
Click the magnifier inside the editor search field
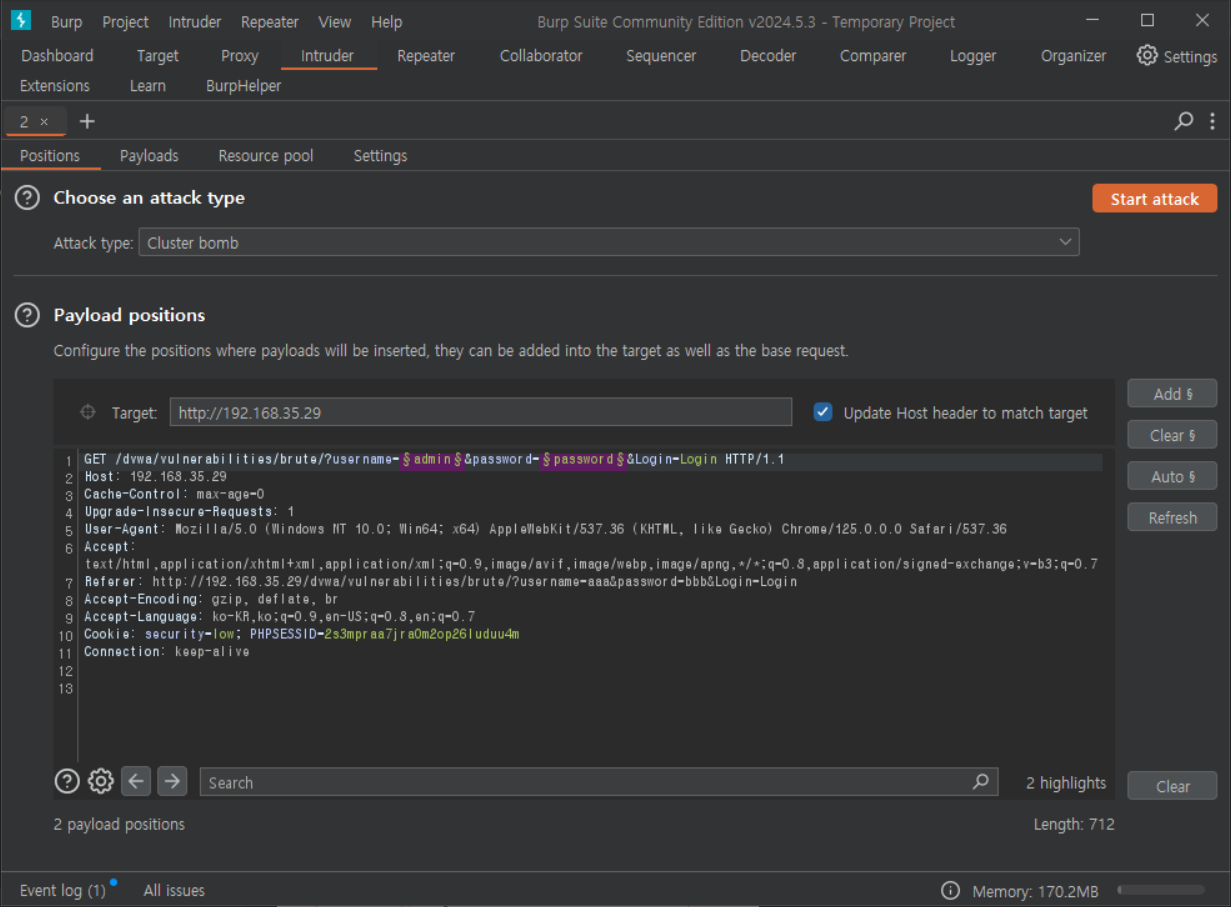point(981,782)
